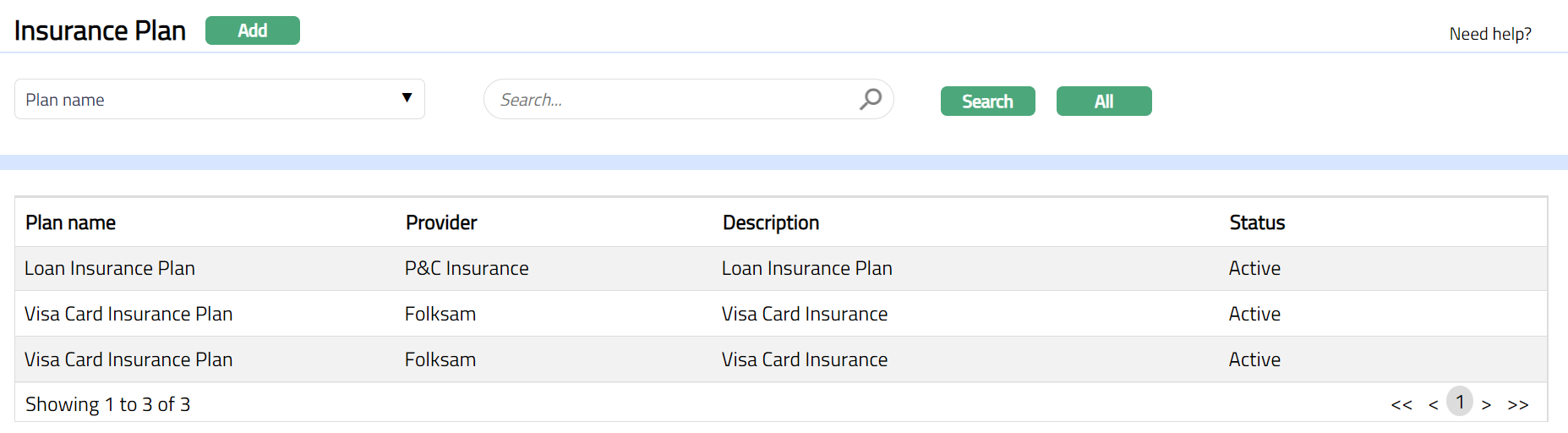
Task: Click Active status in the Loan Insurance row
Action: tap(1254, 268)
